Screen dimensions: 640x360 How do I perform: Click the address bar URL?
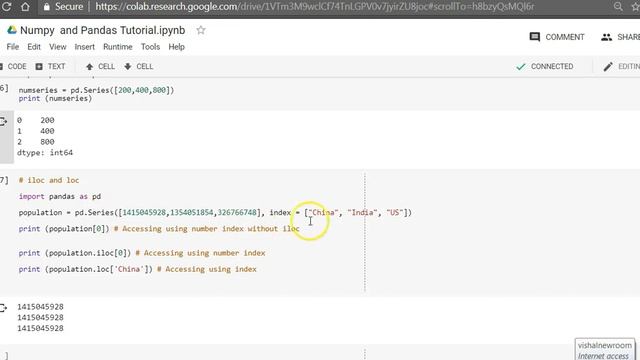coord(314,7)
